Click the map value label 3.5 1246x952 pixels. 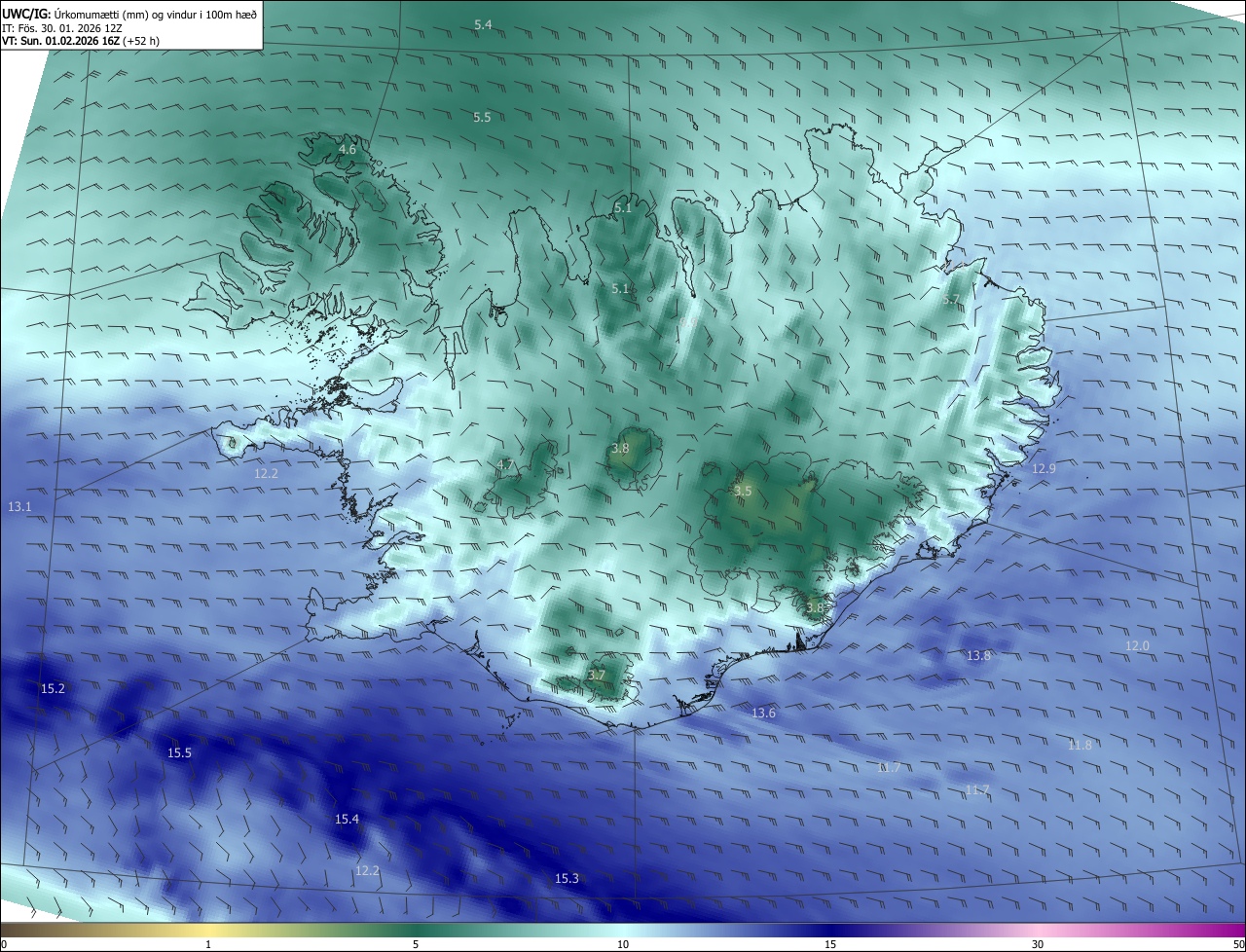coord(743,492)
